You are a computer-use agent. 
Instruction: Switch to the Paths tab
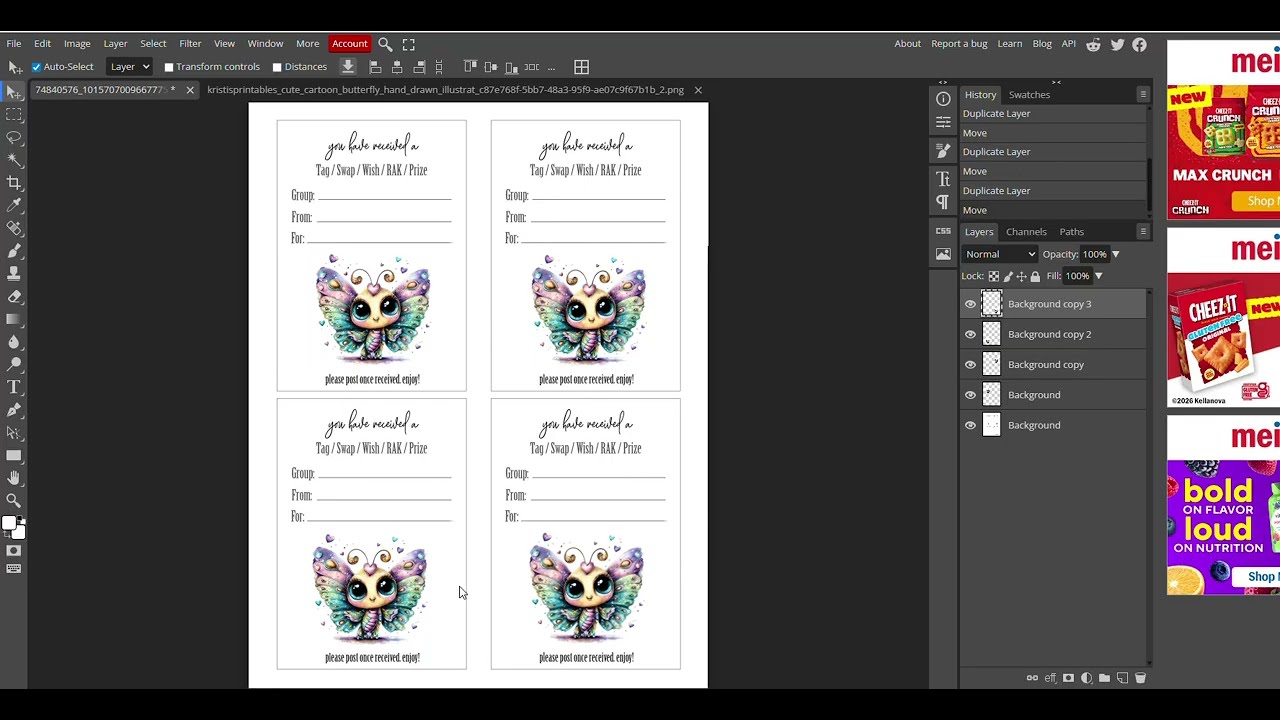point(1071,232)
